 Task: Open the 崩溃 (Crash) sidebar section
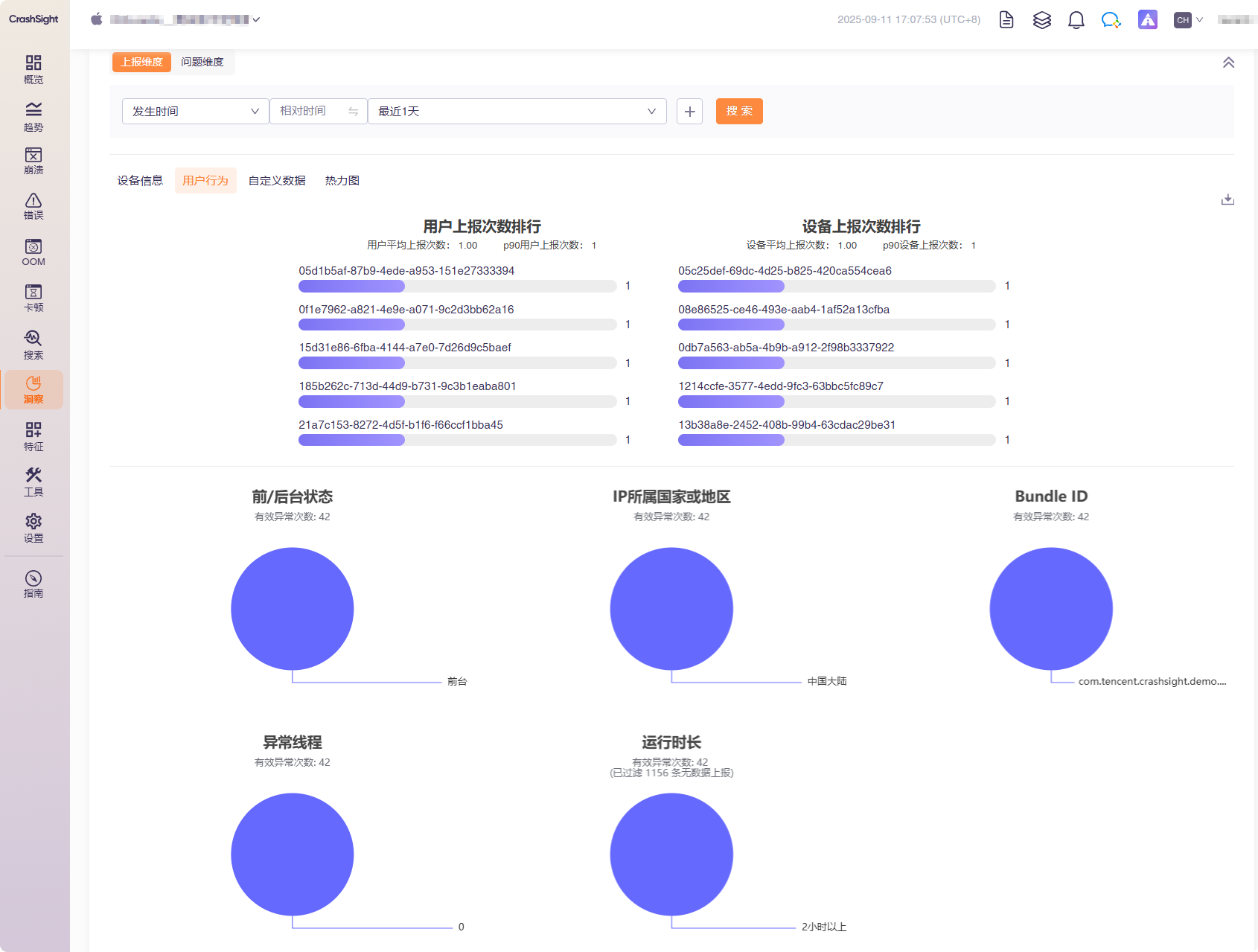(x=33, y=161)
